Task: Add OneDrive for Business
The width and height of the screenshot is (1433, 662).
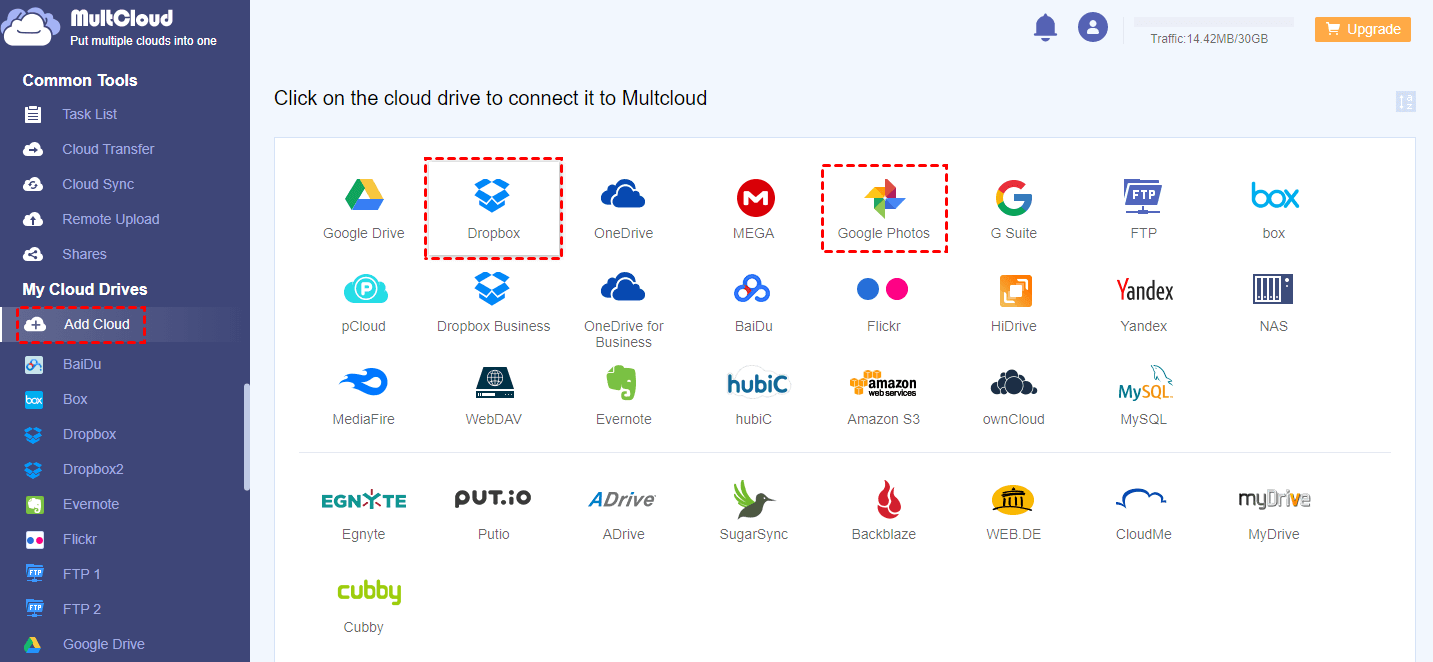Action: tap(623, 288)
